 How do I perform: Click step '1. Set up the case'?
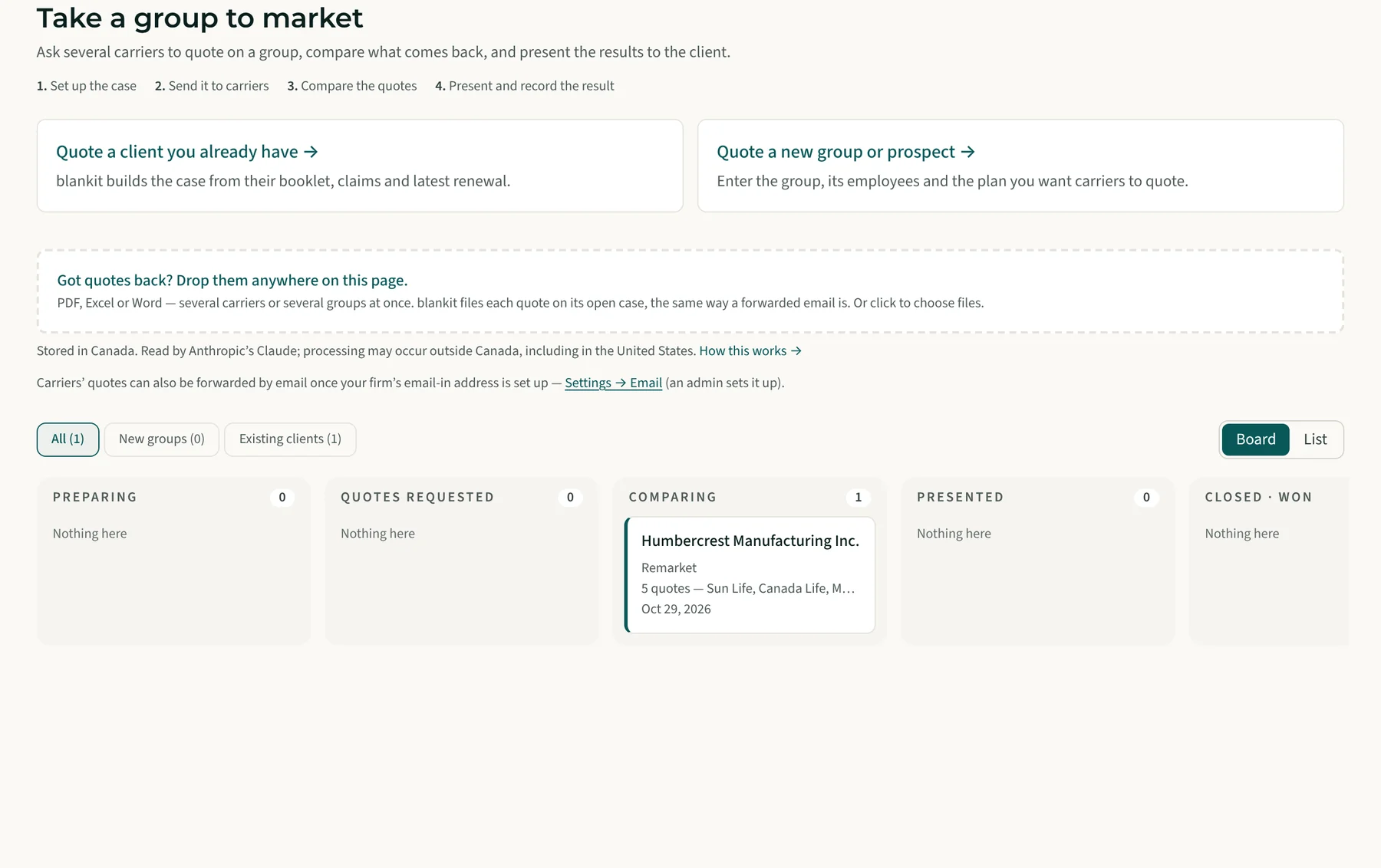[87, 86]
